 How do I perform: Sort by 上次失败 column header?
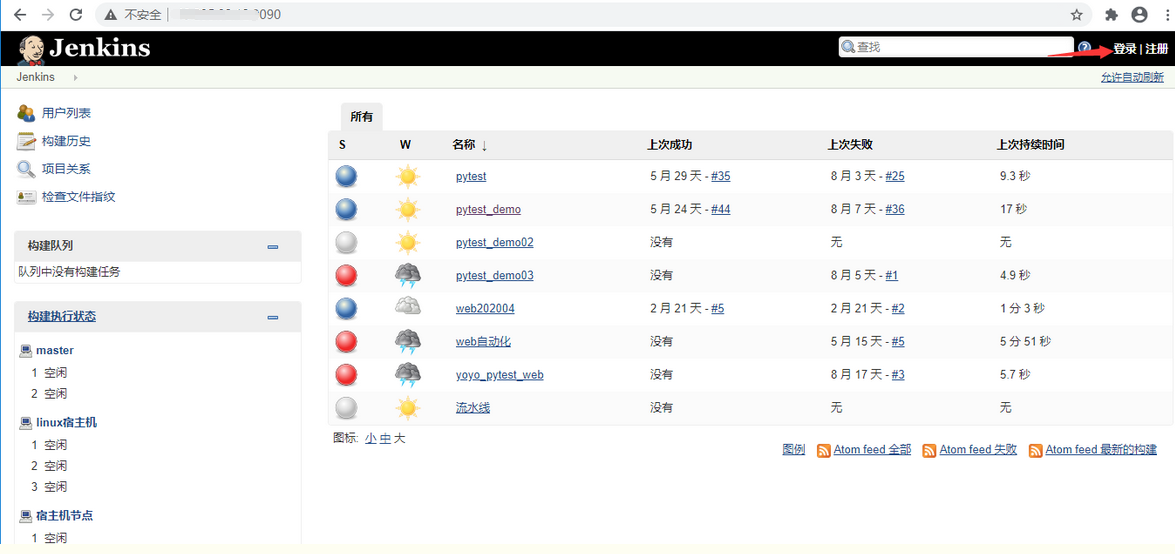tap(851, 145)
